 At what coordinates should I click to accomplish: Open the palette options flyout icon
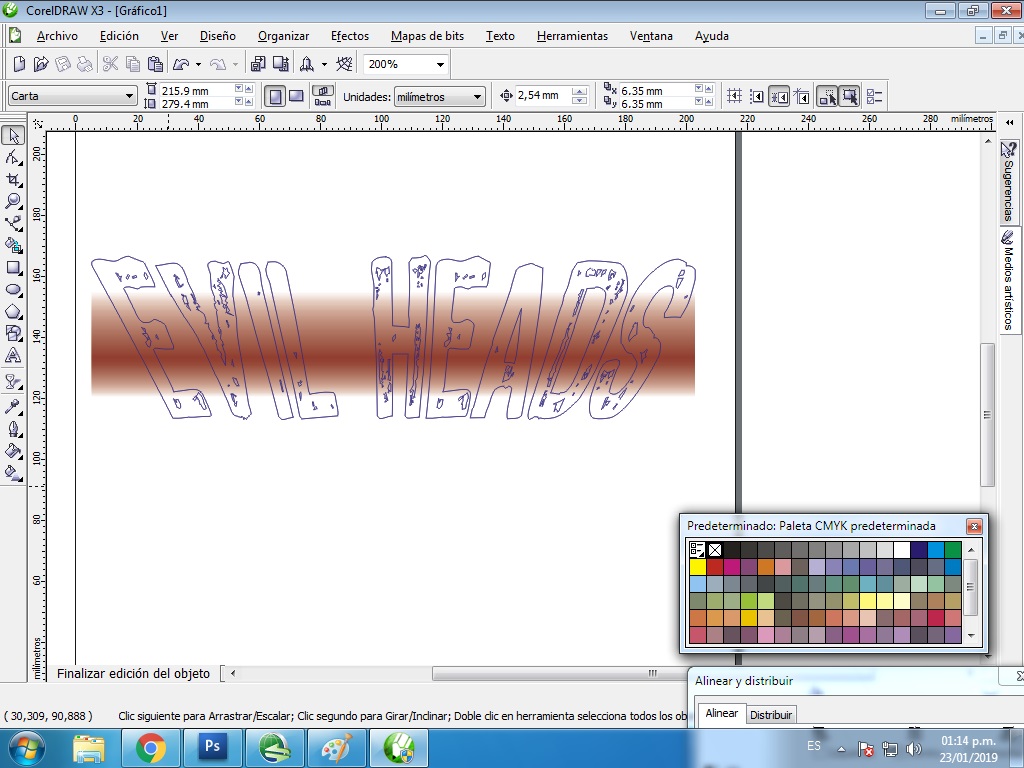tap(697, 550)
